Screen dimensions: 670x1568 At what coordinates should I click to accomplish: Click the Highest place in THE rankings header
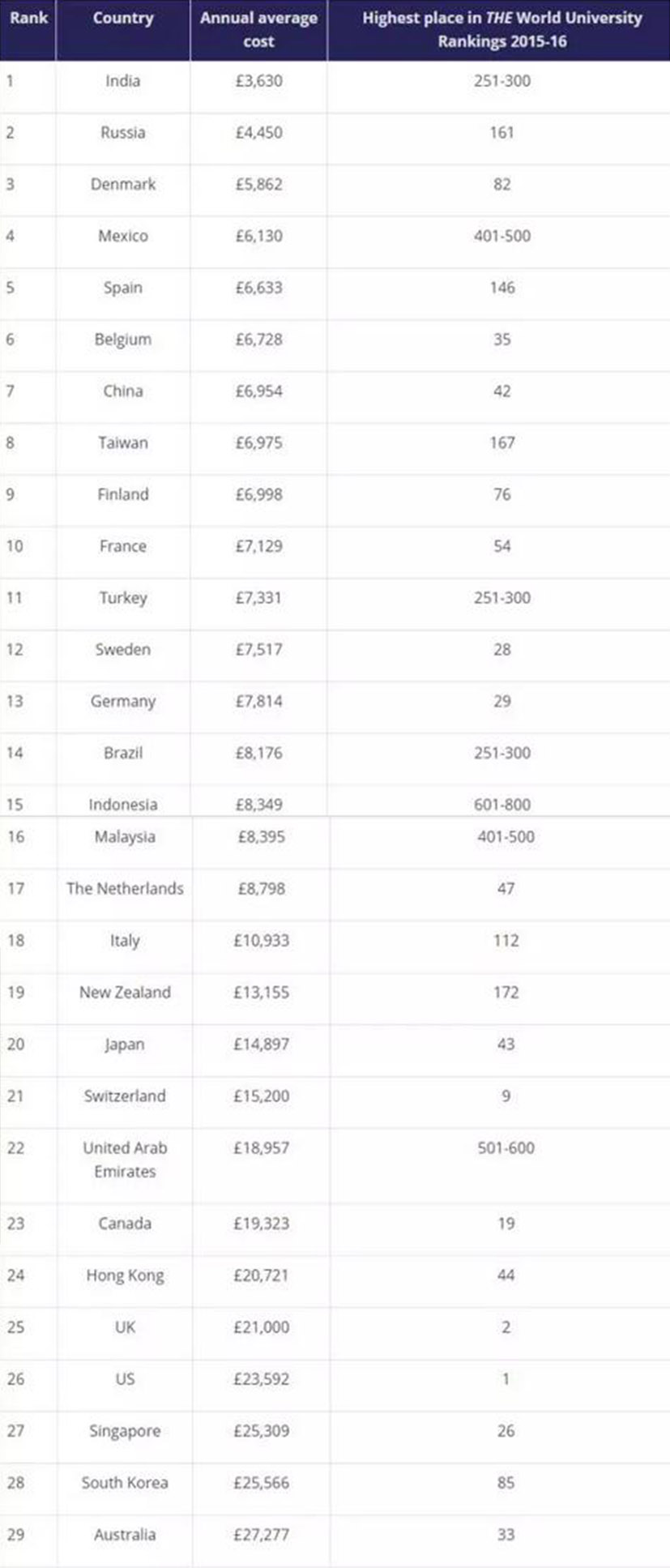click(502, 29)
